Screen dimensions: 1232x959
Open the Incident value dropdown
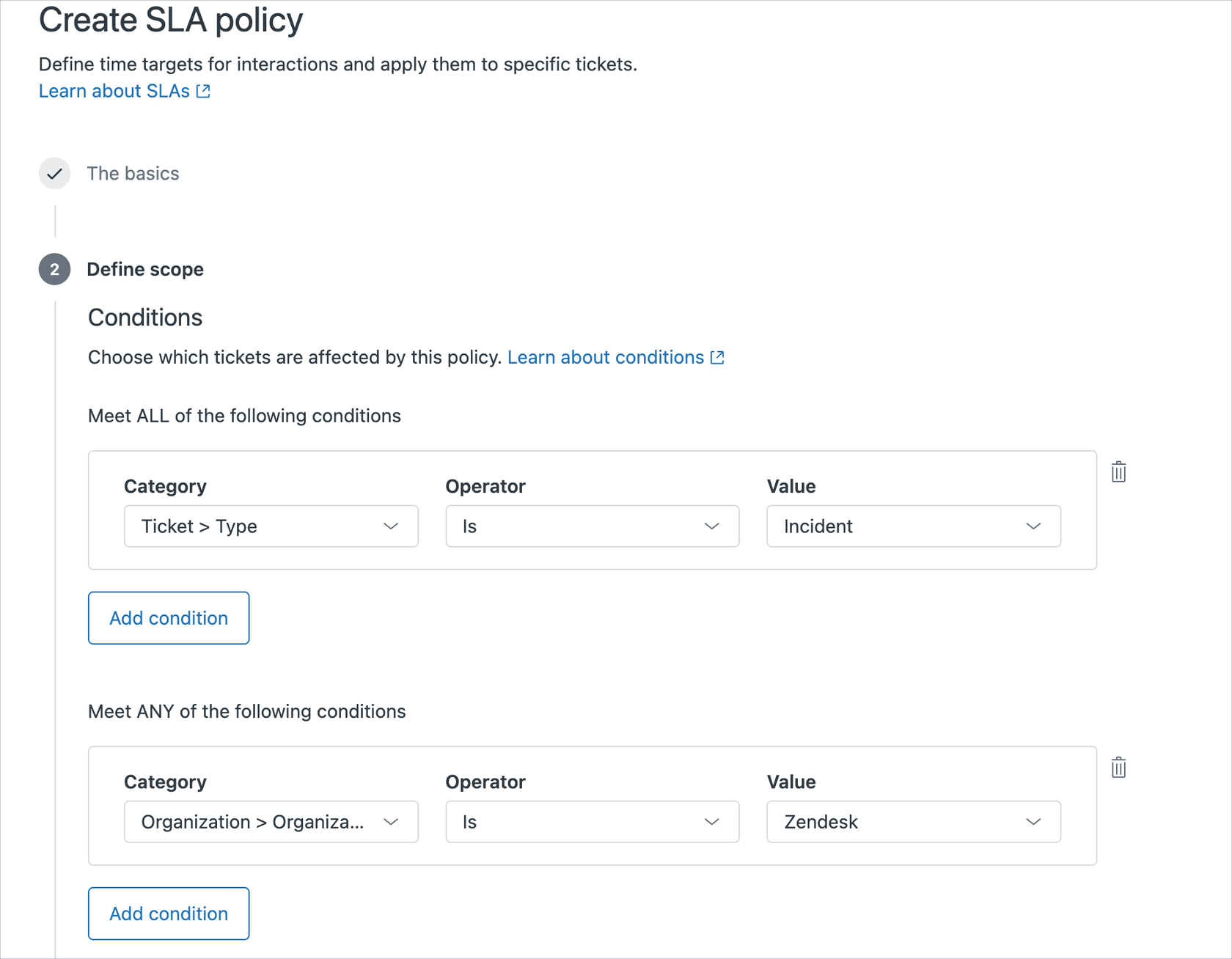[913, 526]
